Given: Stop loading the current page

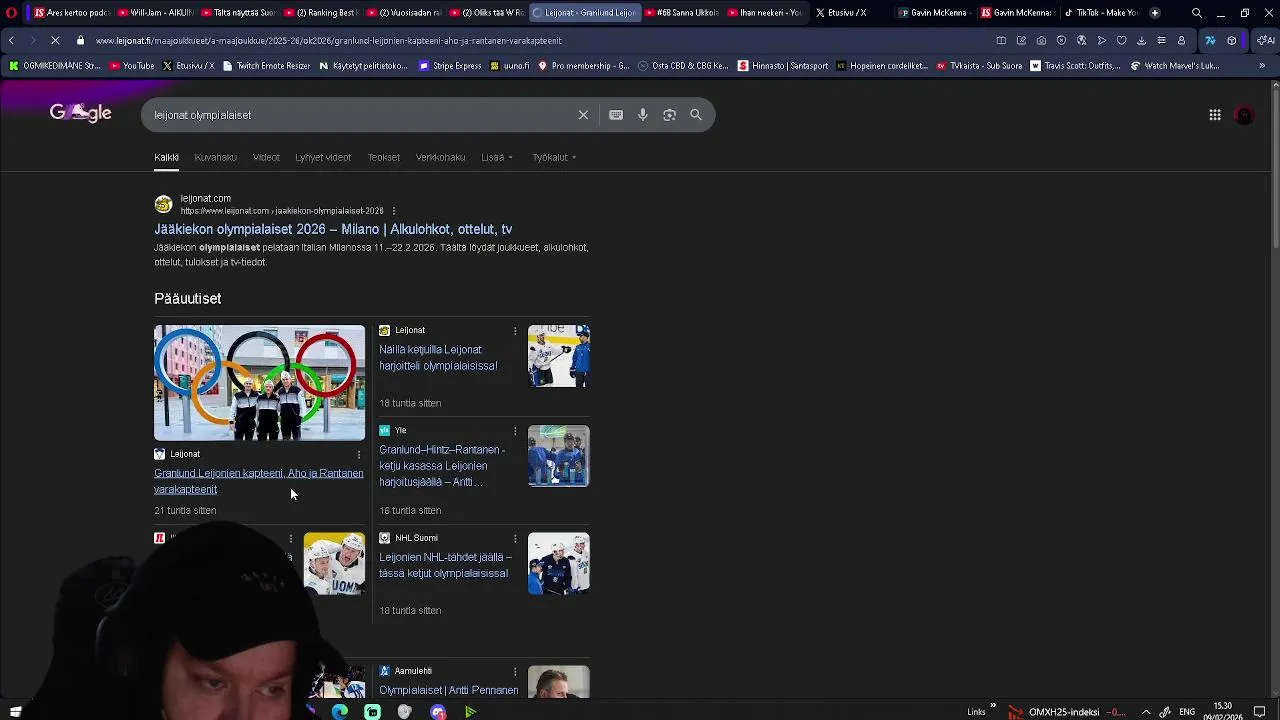Looking at the screenshot, I should [55, 41].
